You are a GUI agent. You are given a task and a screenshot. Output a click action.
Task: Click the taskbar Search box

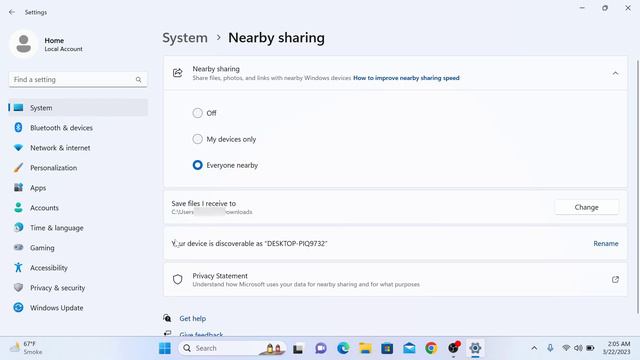[x=232, y=348]
